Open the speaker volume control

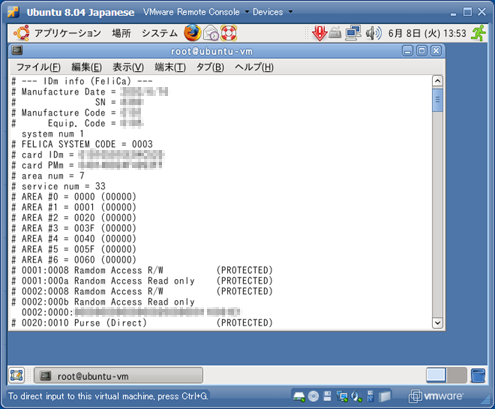point(373,33)
